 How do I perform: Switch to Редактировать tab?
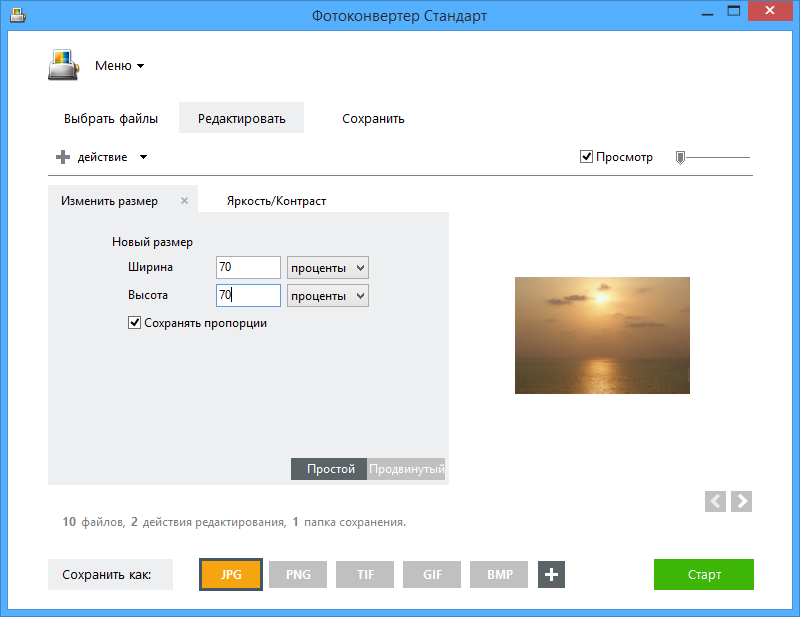click(x=241, y=118)
